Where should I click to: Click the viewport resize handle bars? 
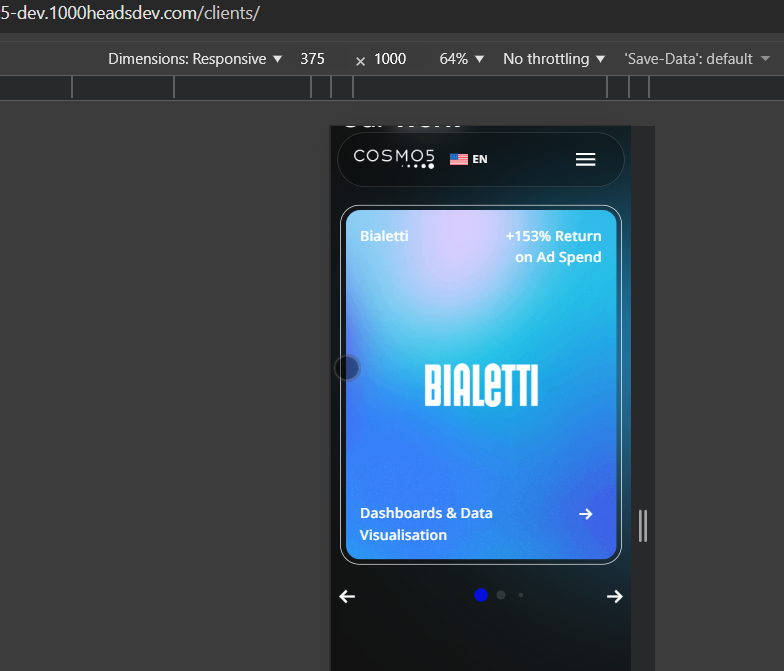(643, 526)
